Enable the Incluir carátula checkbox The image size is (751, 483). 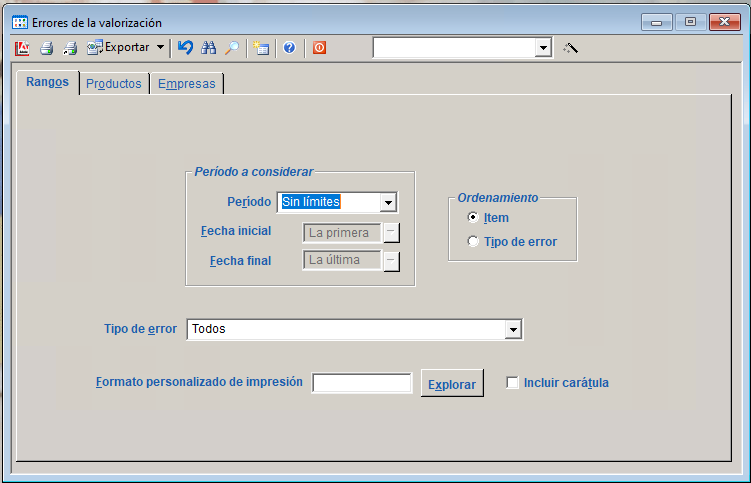coord(513,382)
